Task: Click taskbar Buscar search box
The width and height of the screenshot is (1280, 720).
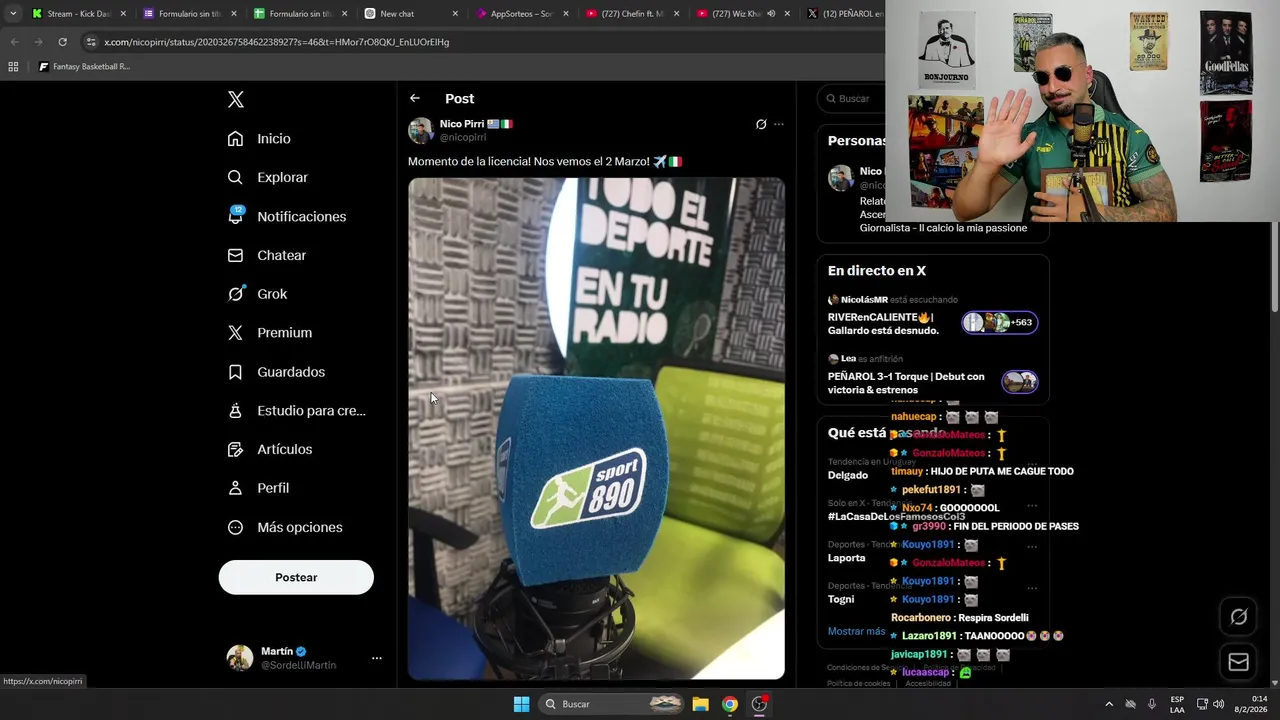Action: (x=613, y=704)
